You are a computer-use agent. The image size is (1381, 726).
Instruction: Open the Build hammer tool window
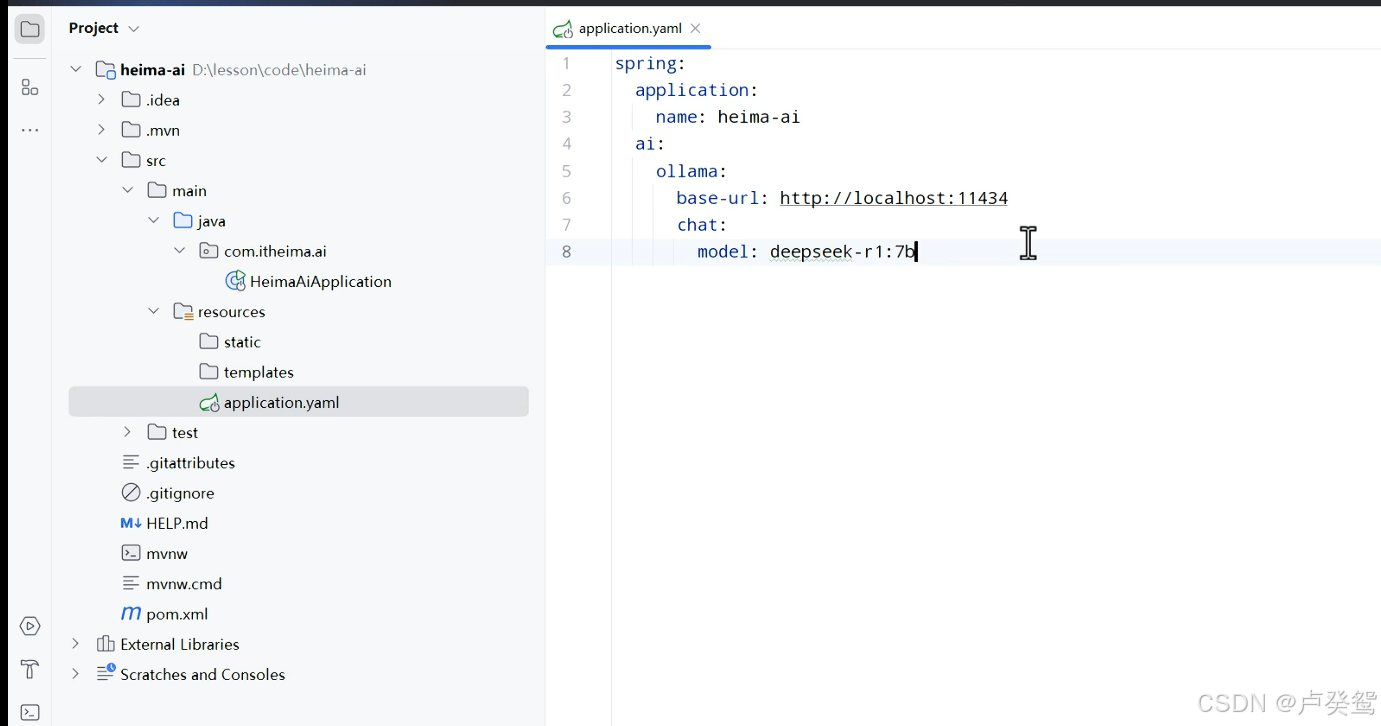30,669
